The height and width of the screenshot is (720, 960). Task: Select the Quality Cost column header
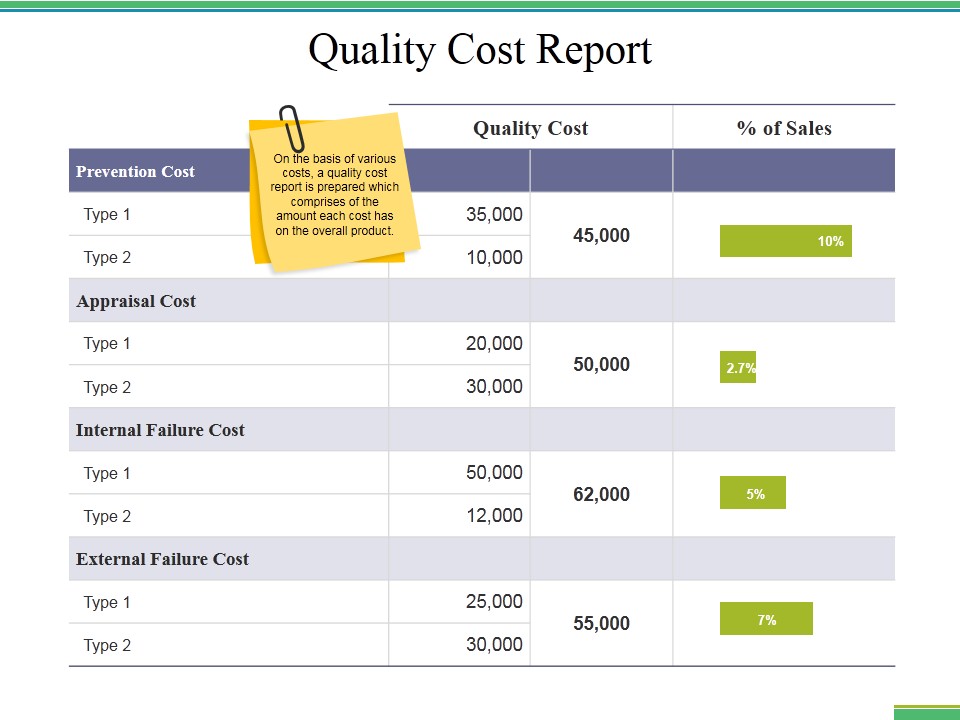530,128
